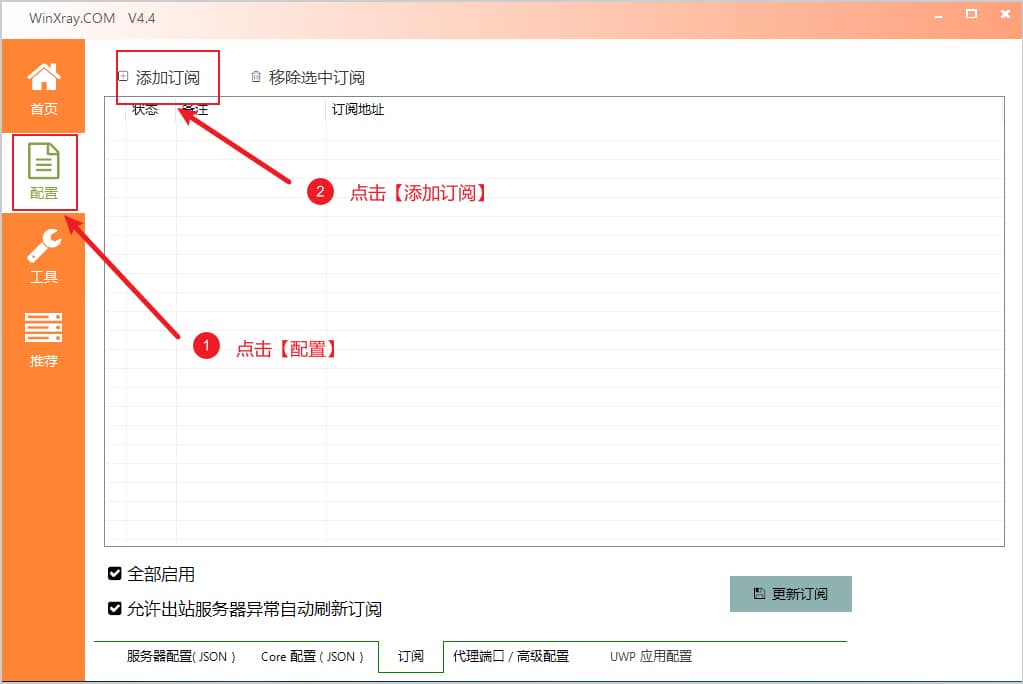
Task: Open the 推荐 server stack icon
Action: pos(43,329)
